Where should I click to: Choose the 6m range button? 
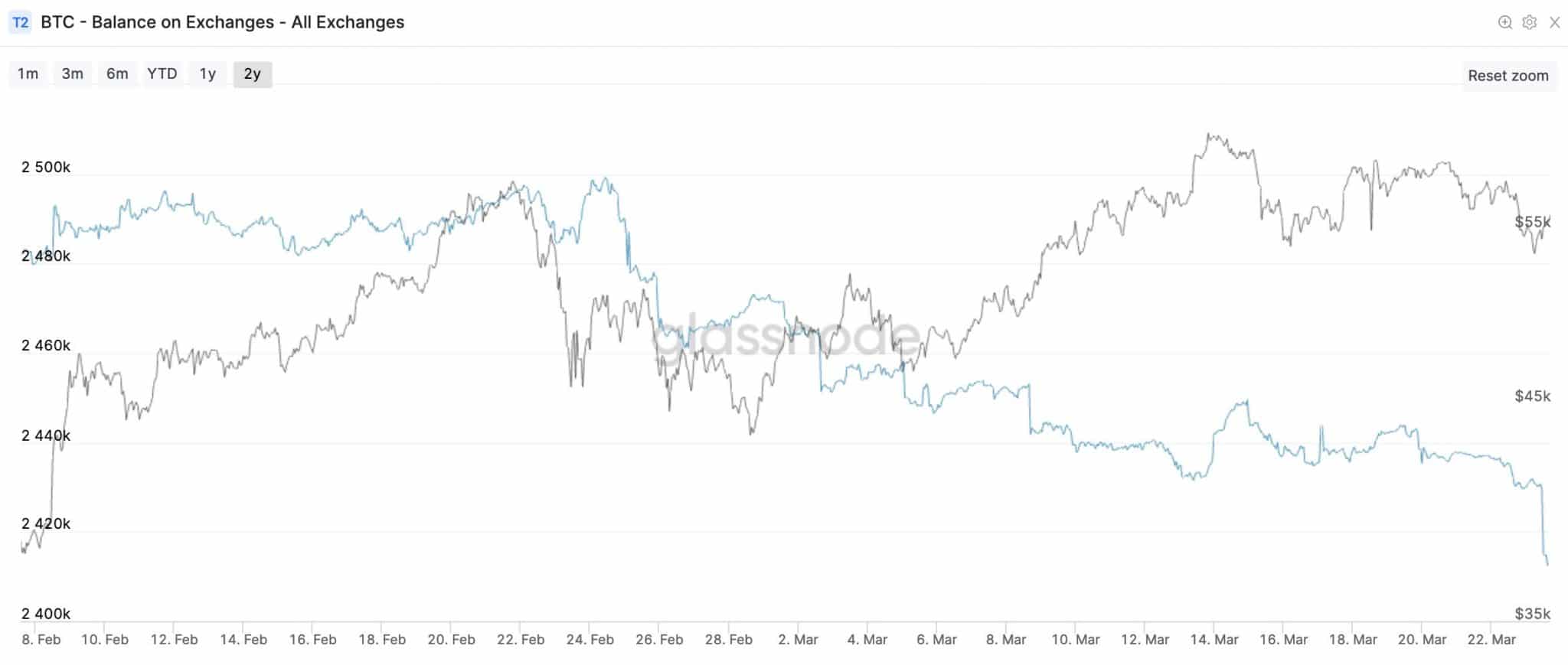tap(117, 74)
